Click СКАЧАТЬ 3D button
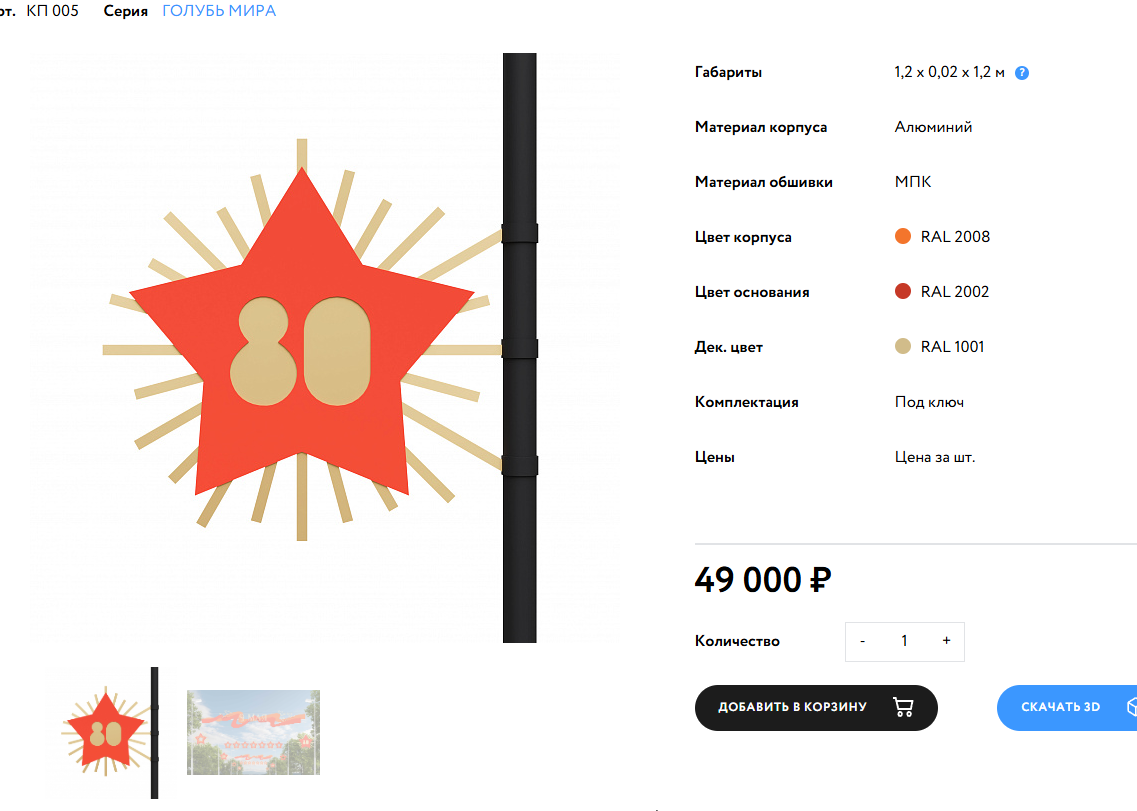The image size is (1137, 811). point(1067,707)
